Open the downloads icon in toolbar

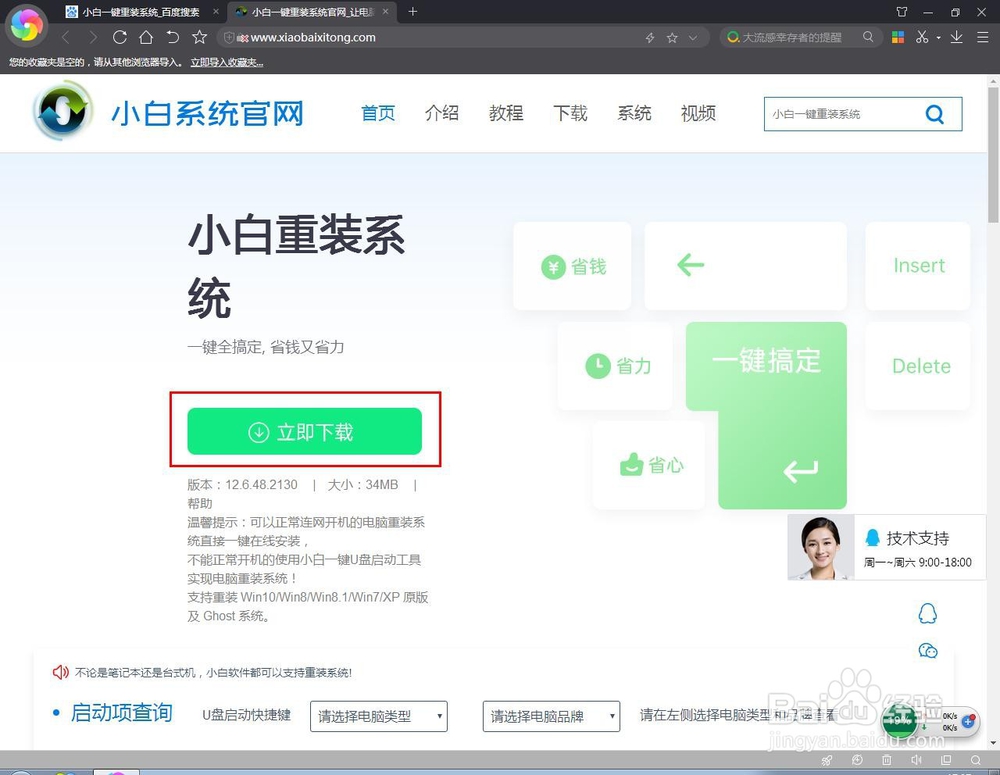tap(957, 37)
